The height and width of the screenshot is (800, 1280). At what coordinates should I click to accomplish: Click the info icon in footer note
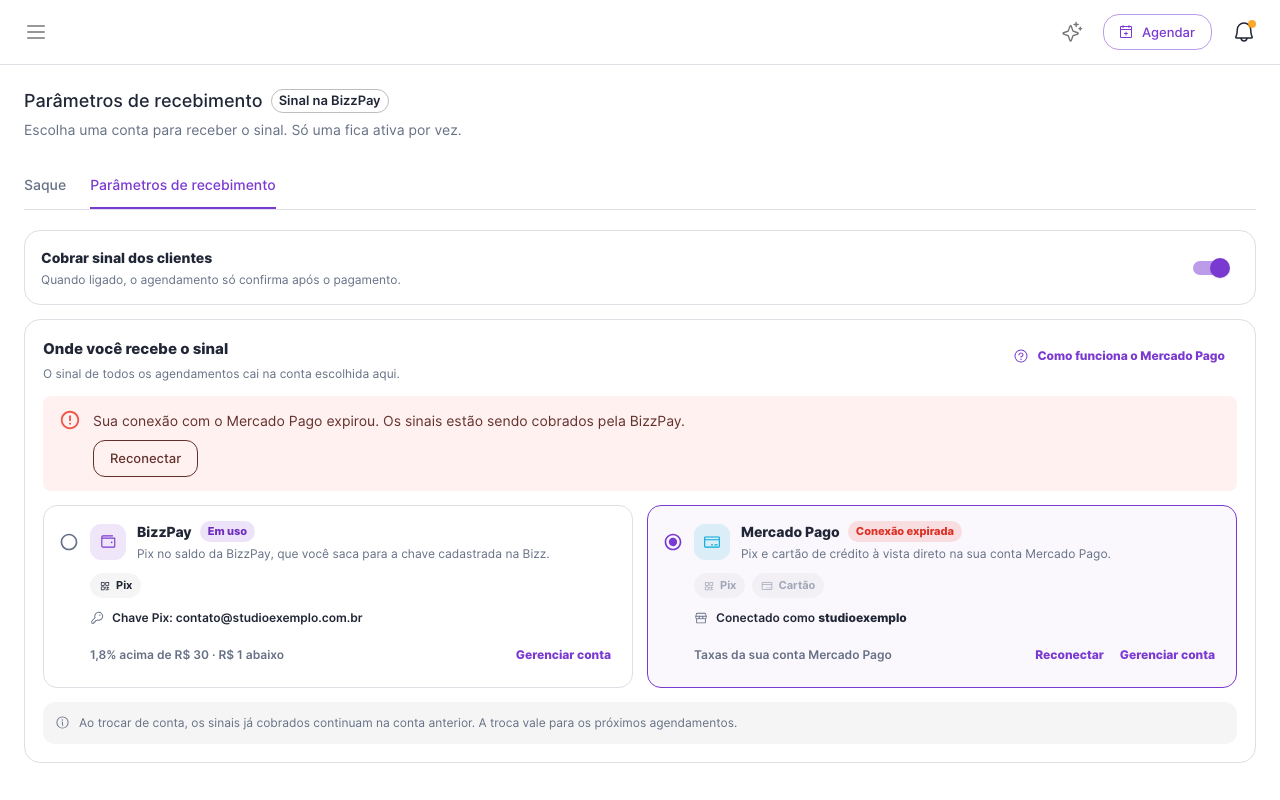click(62, 722)
